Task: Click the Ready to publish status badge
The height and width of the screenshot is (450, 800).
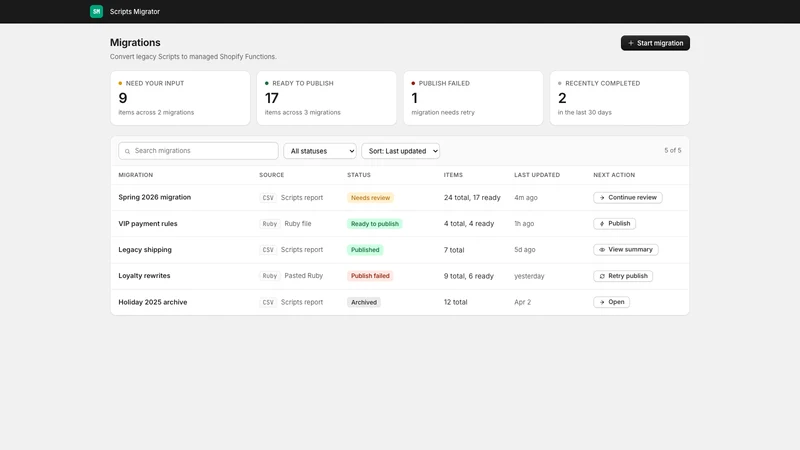Action: click(x=374, y=224)
